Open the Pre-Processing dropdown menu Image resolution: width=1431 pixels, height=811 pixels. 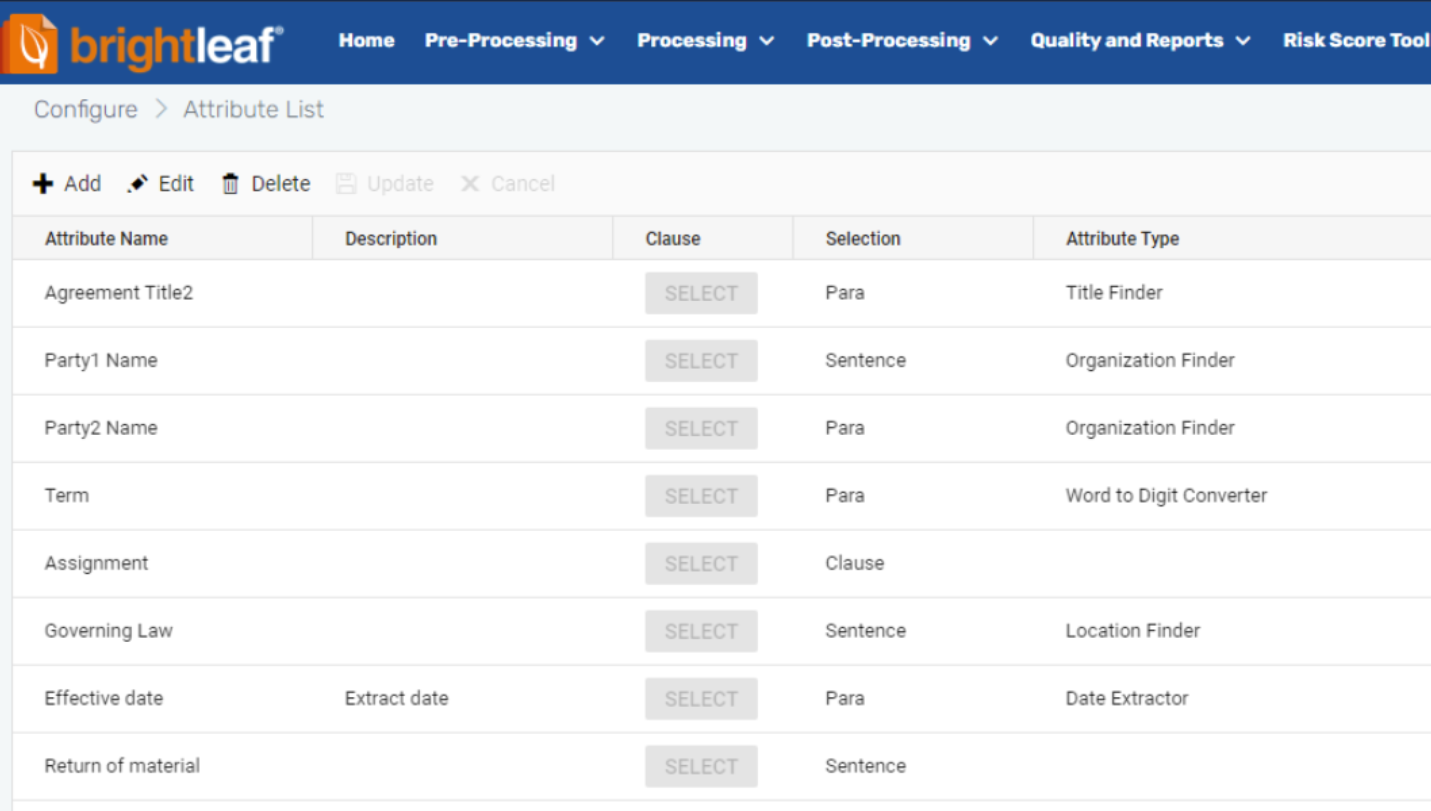(x=503, y=40)
